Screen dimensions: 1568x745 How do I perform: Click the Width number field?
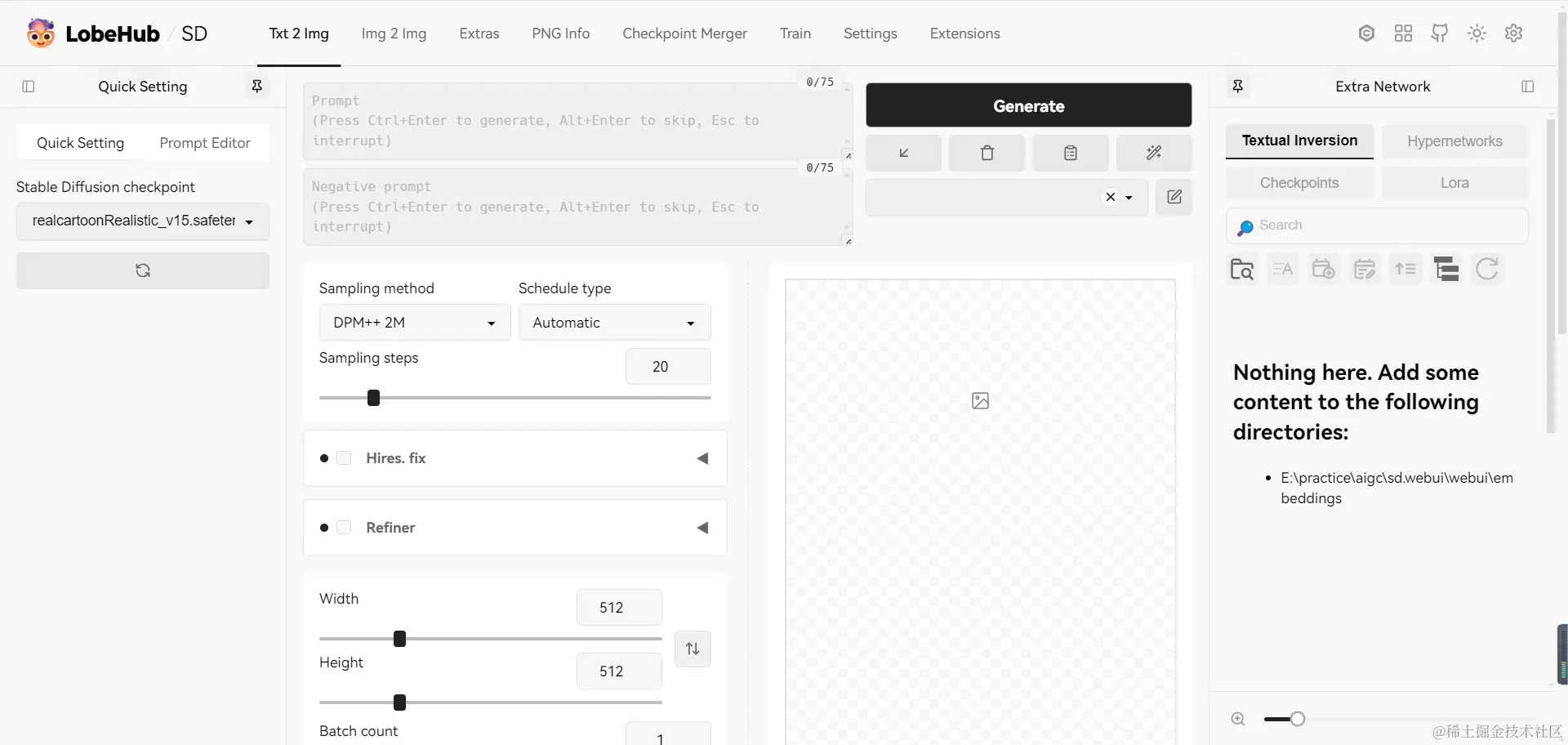[x=619, y=608]
